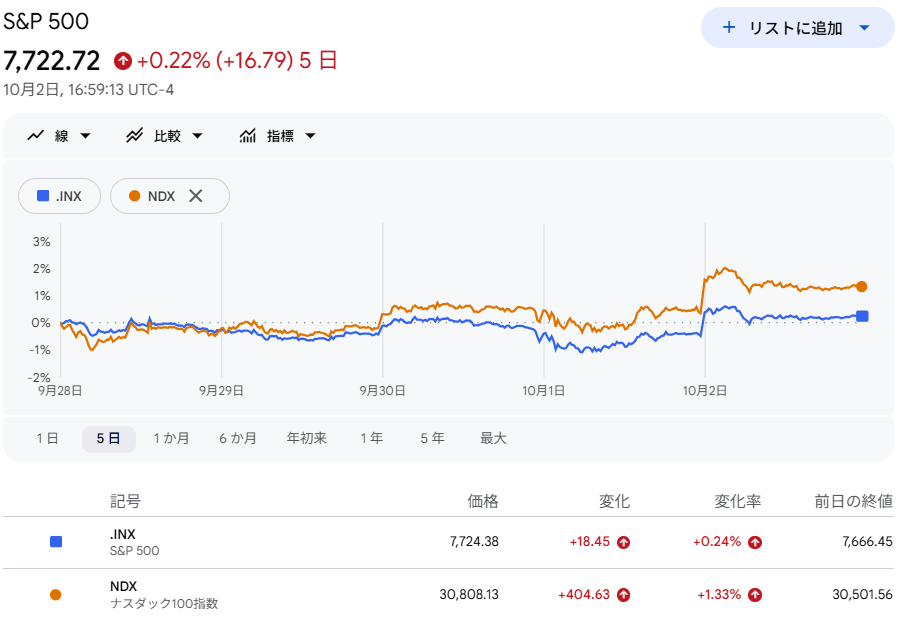
Task: Click the 9月29日 date label on chart axis
Action: point(221,391)
